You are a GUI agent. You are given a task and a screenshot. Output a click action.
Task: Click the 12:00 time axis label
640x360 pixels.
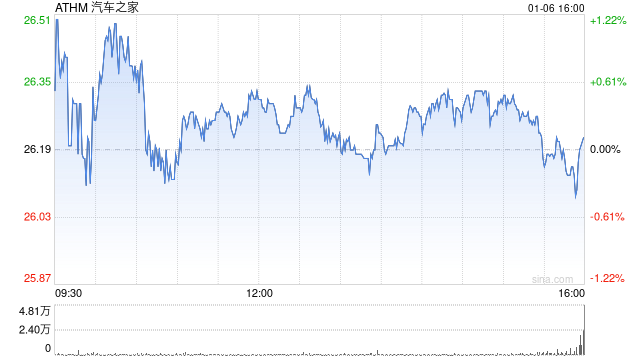coord(259,293)
